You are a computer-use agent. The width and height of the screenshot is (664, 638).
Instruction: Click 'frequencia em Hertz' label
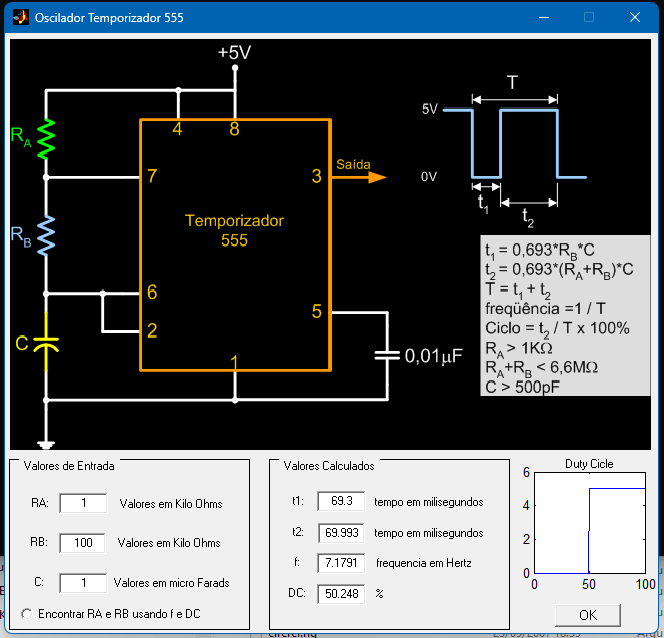pos(423,563)
